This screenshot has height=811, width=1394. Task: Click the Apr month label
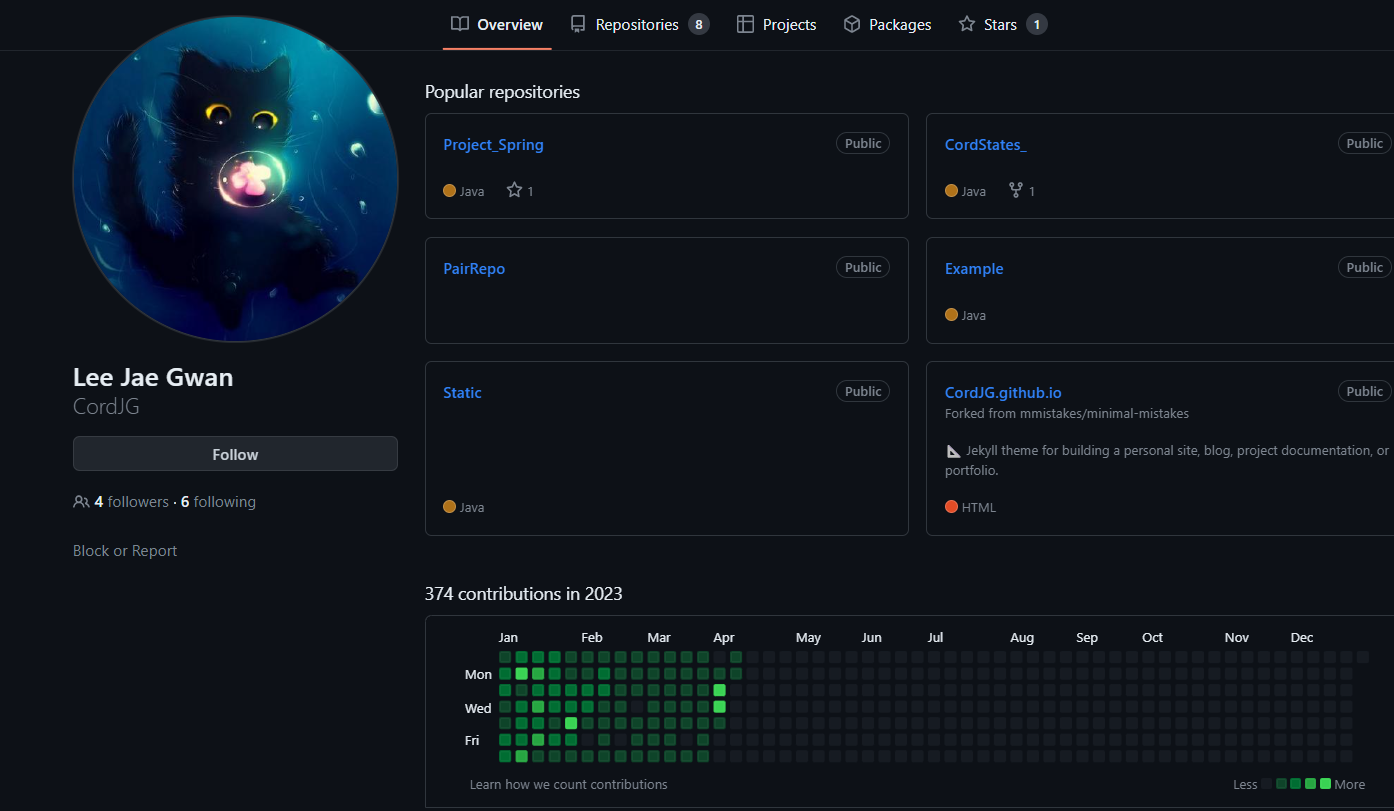point(724,638)
